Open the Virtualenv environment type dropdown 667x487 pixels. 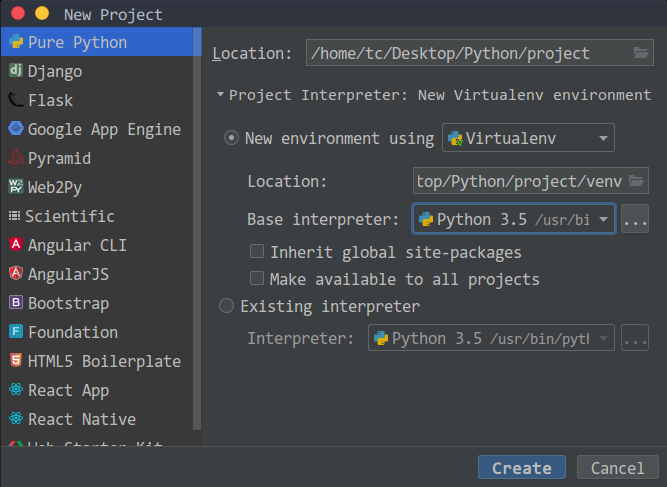click(x=528, y=138)
